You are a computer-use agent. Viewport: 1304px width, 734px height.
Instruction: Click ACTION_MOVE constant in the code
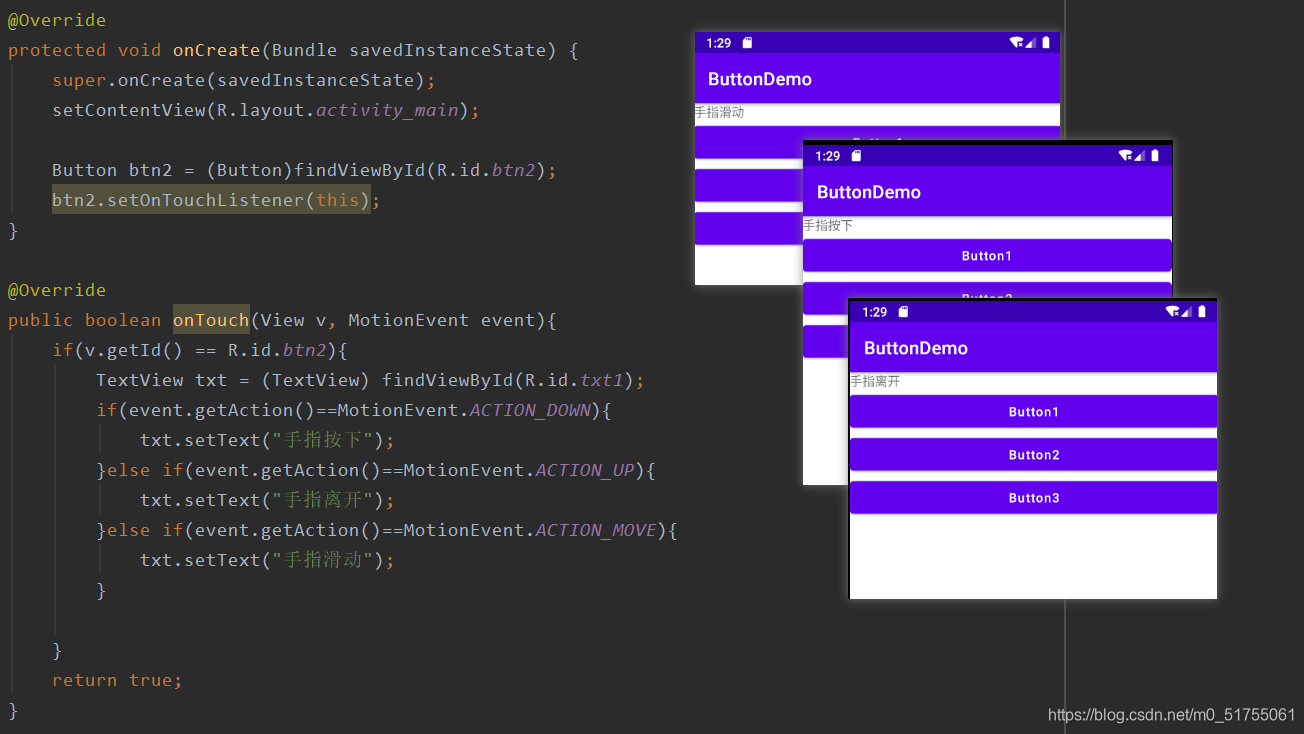596,530
